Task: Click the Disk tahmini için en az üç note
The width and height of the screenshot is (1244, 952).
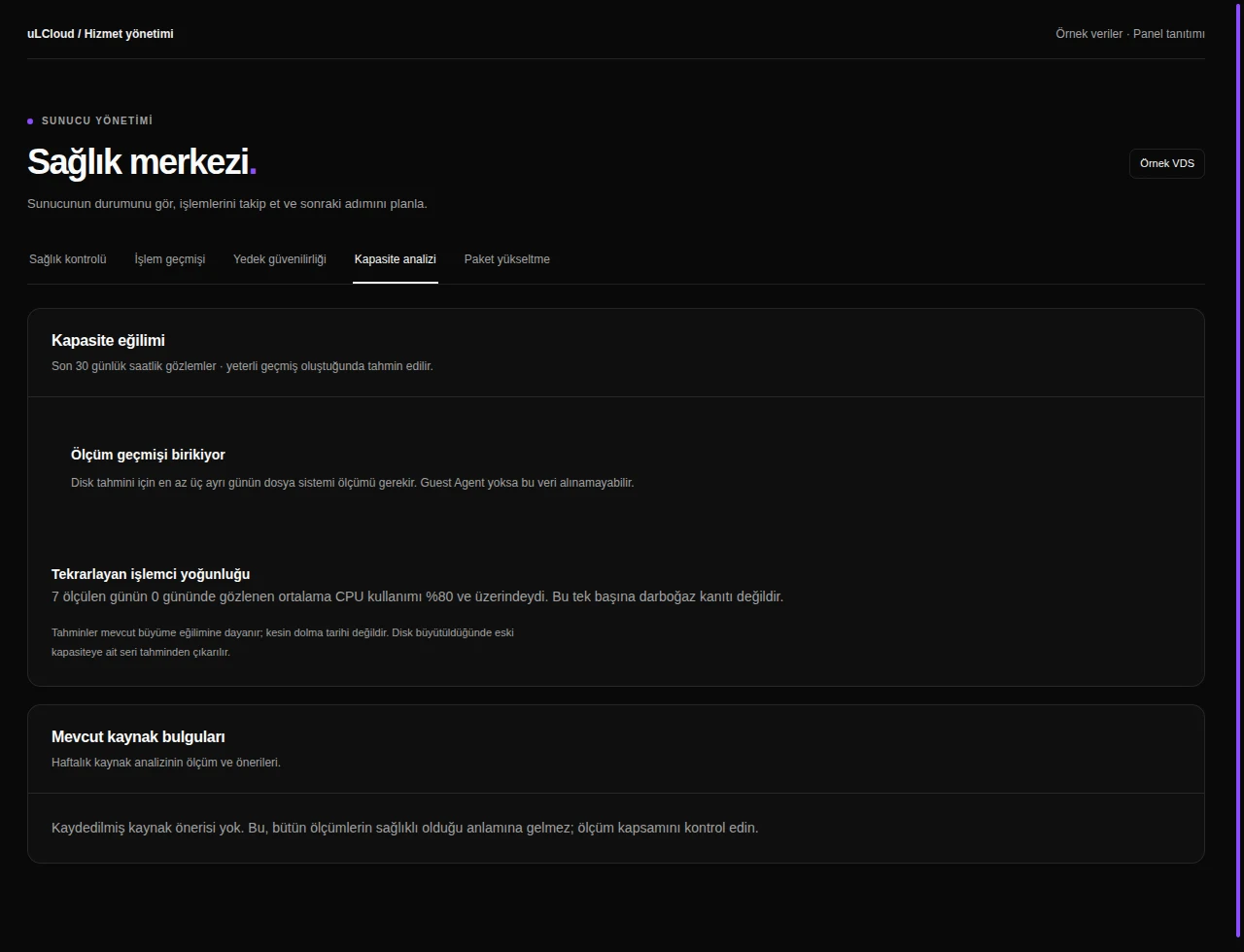Action: click(352, 483)
